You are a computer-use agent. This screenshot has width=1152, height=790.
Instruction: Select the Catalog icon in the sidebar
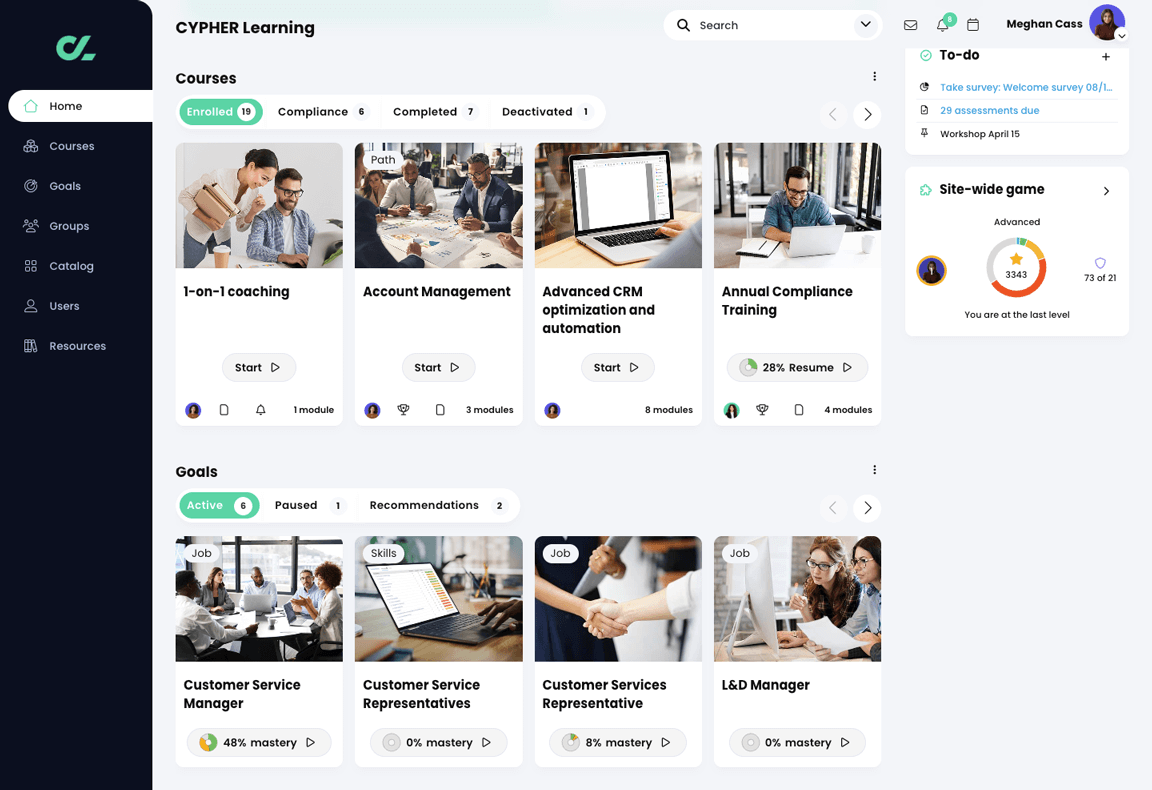[x=32, y=266]
